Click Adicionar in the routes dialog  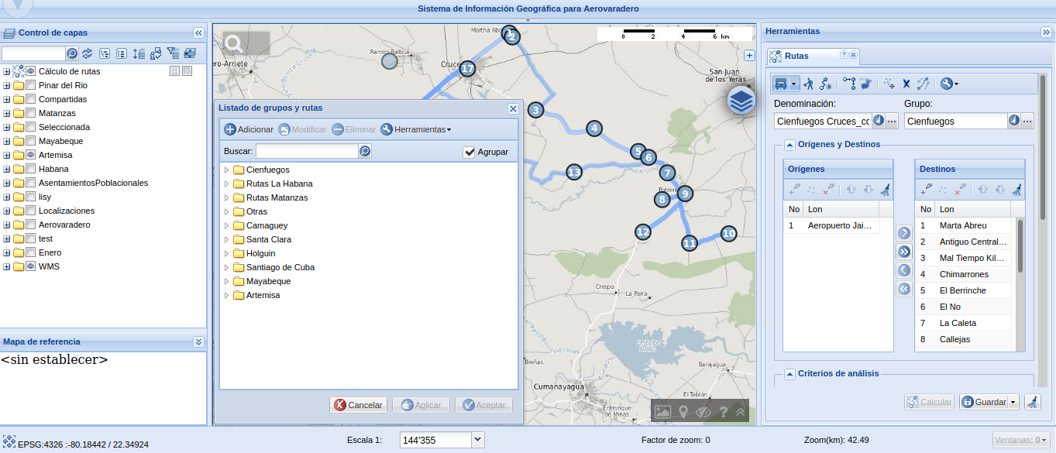pos(249,129)
